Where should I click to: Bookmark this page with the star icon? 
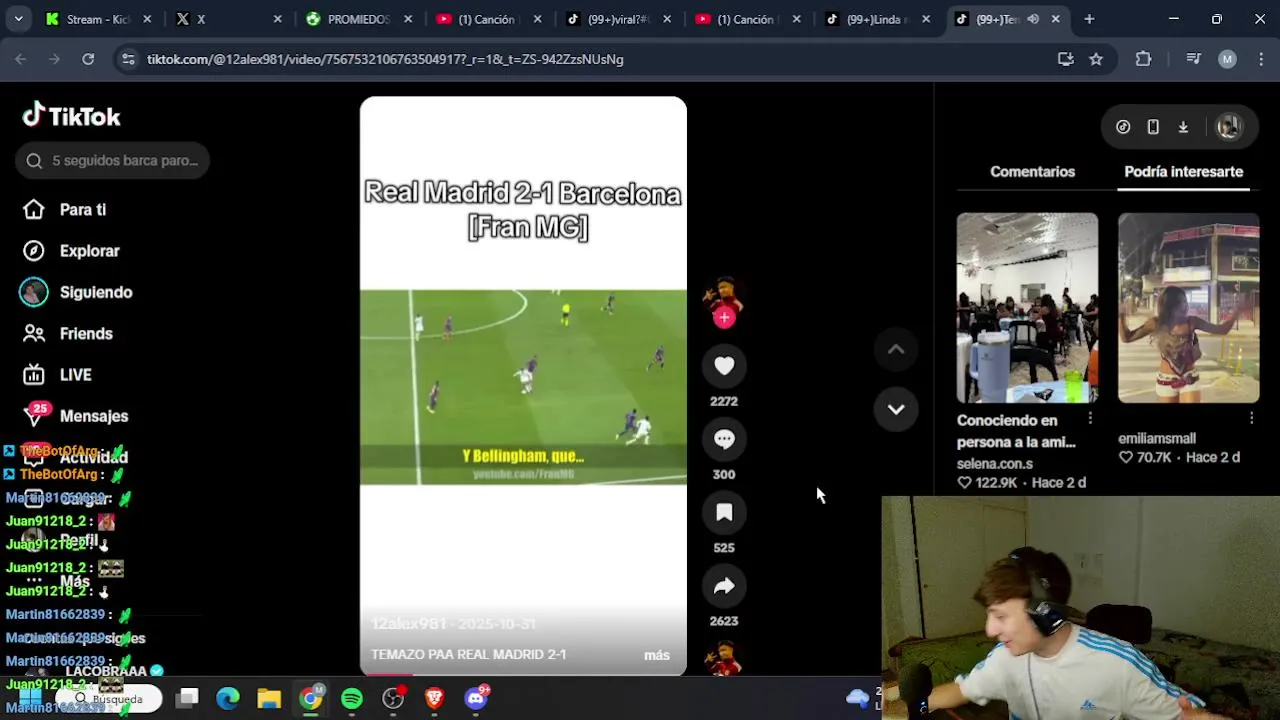(x=1096, y=59)
